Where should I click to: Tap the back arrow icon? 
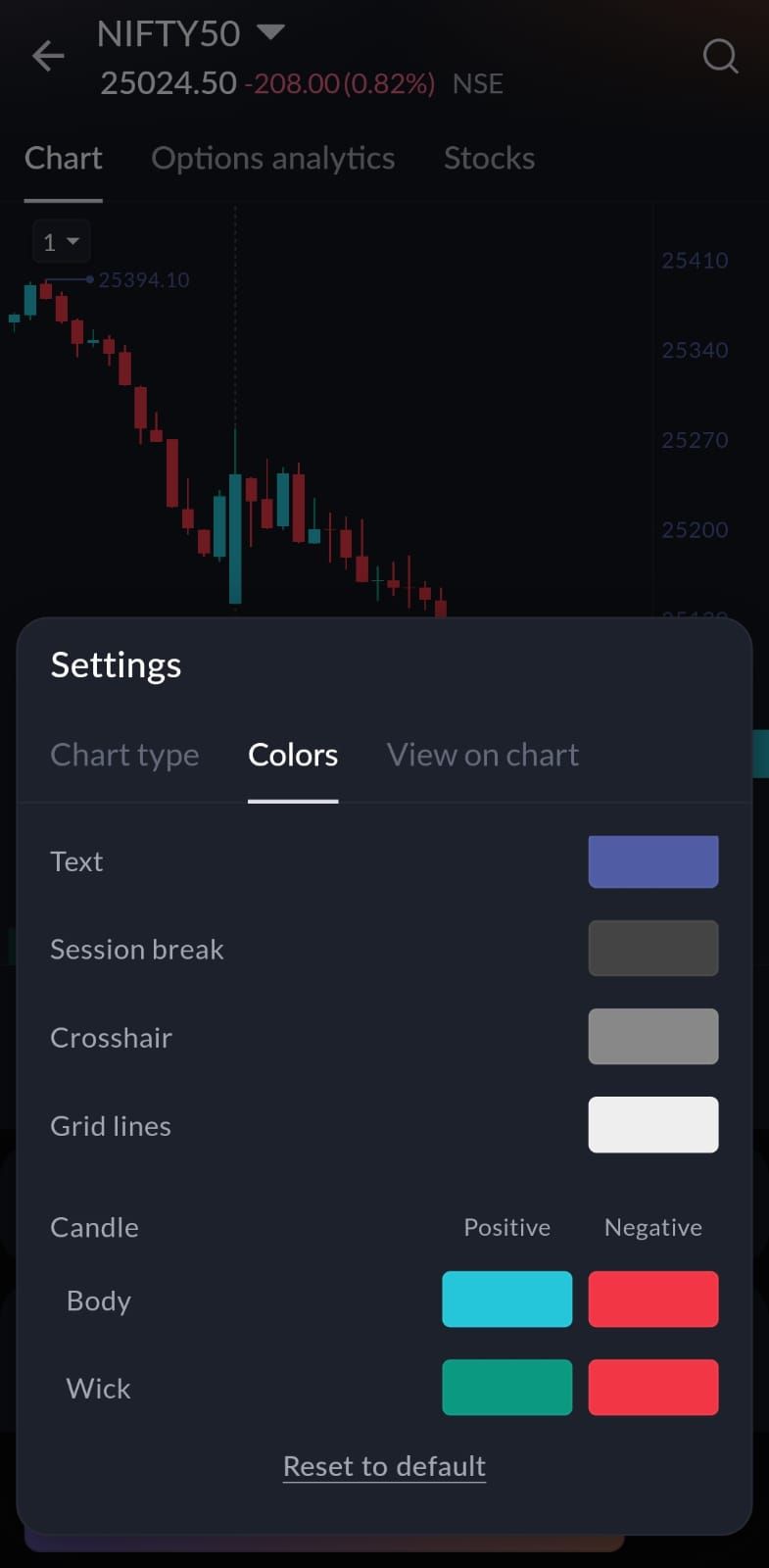click(x=48, y=56)
